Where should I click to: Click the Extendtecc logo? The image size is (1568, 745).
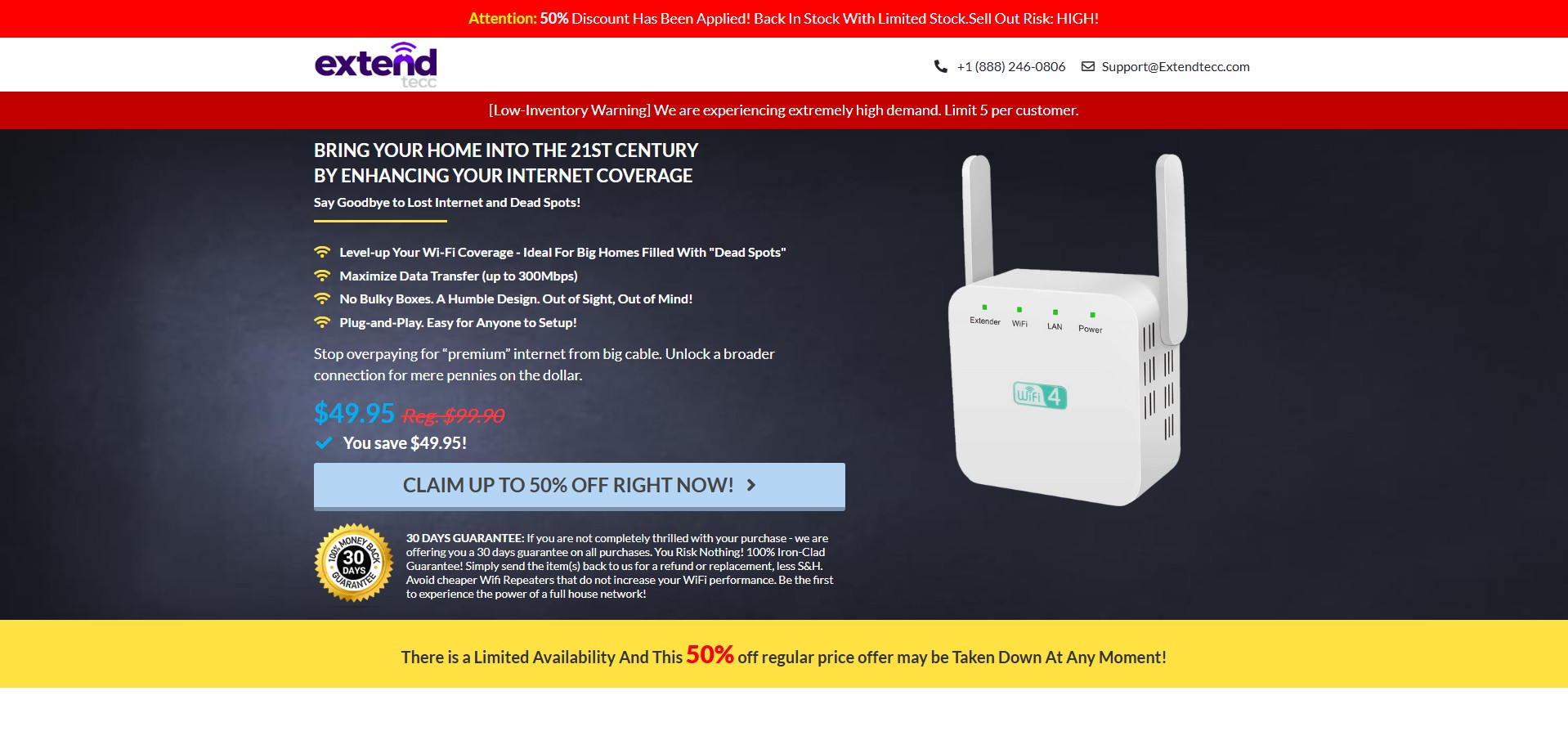pos(376,65)
